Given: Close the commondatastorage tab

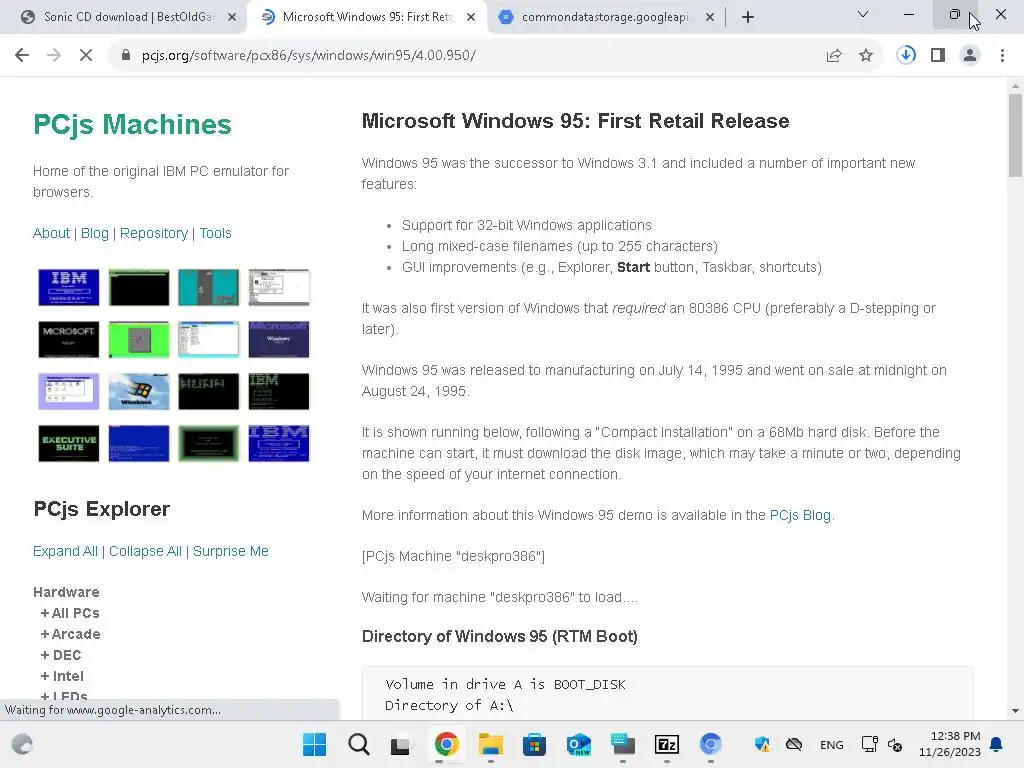Looking at the screenshot, I should 710,18.
